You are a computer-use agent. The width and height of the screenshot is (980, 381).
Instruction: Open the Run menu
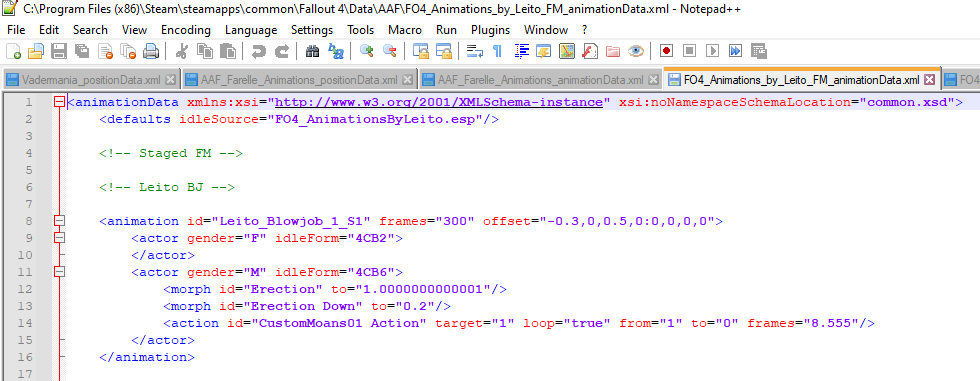446,30
